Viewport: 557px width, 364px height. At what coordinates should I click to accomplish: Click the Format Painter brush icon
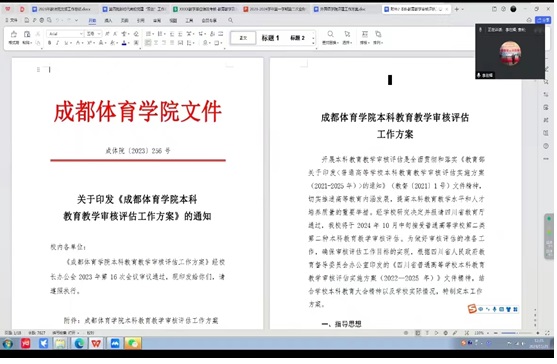click(14, 34)
